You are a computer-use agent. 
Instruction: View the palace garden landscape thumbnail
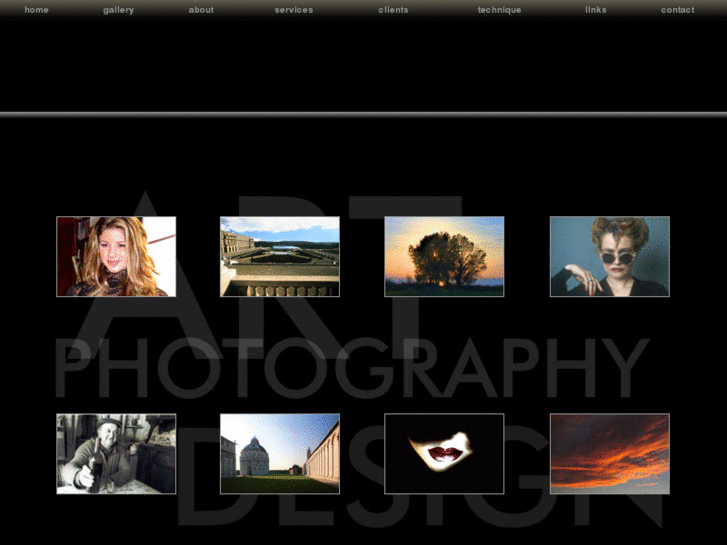280,257
